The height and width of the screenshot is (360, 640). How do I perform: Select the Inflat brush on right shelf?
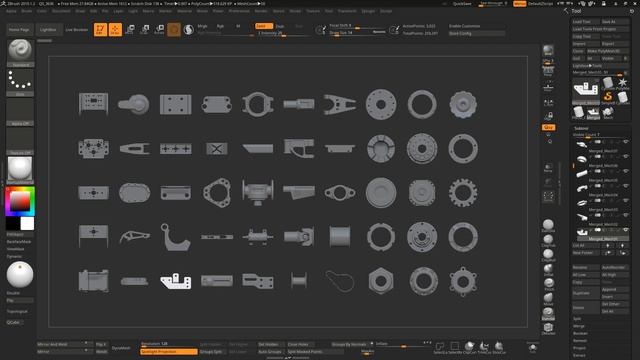(x=548, y=270)
